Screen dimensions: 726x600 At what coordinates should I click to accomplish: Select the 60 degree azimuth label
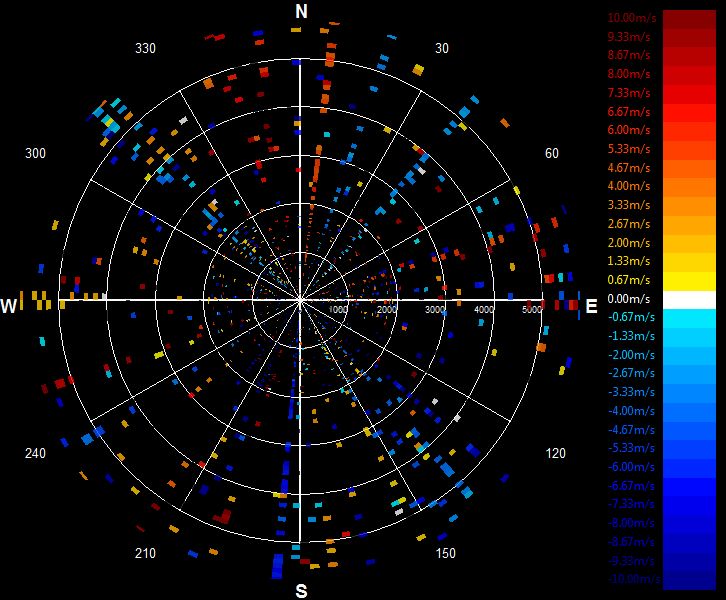tap(551, 153)
